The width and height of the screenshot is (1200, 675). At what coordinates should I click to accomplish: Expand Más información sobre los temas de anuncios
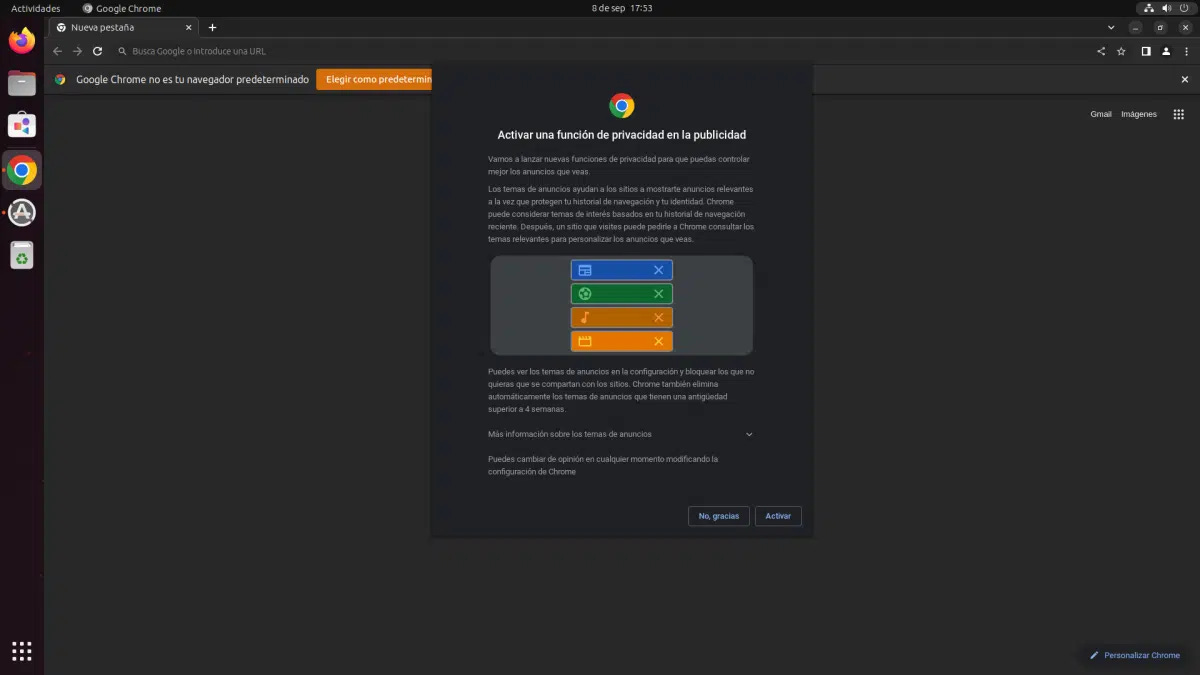(x=621, y=434)
